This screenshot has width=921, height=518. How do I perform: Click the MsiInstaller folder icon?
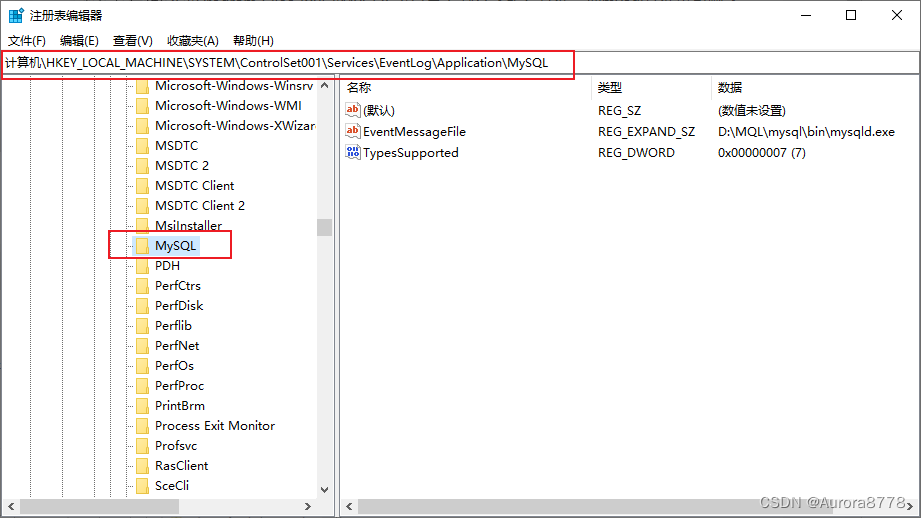point(142,226)
